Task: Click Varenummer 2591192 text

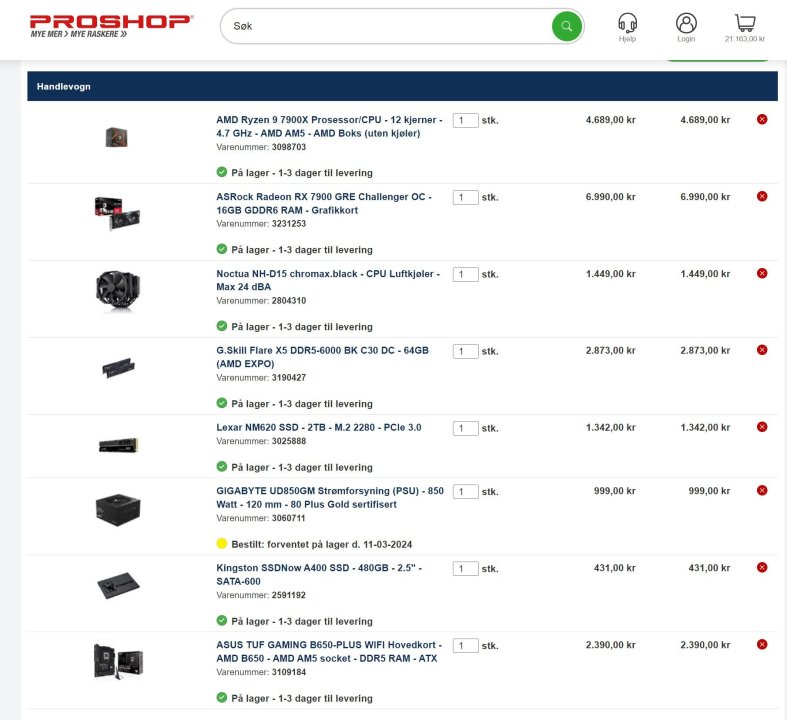Action: click(x=261, y=595)
